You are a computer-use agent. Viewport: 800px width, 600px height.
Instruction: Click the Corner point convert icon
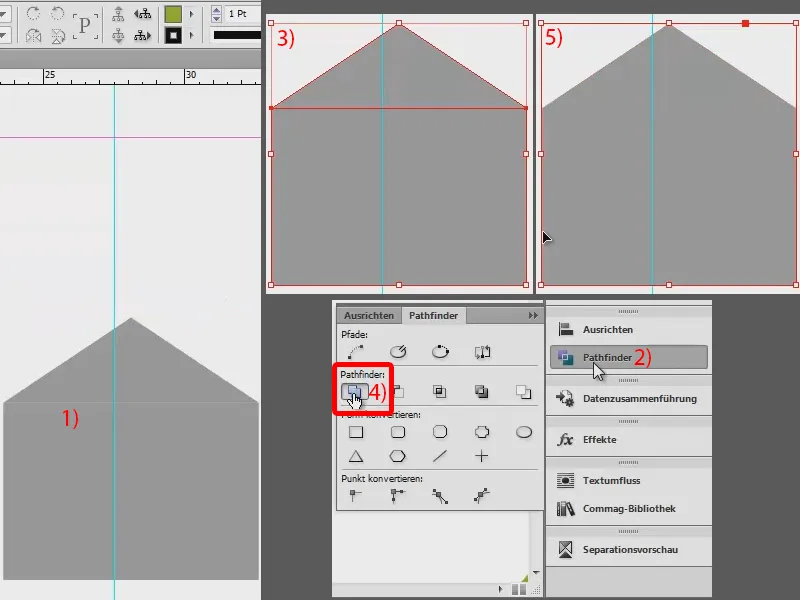(397, 495)
